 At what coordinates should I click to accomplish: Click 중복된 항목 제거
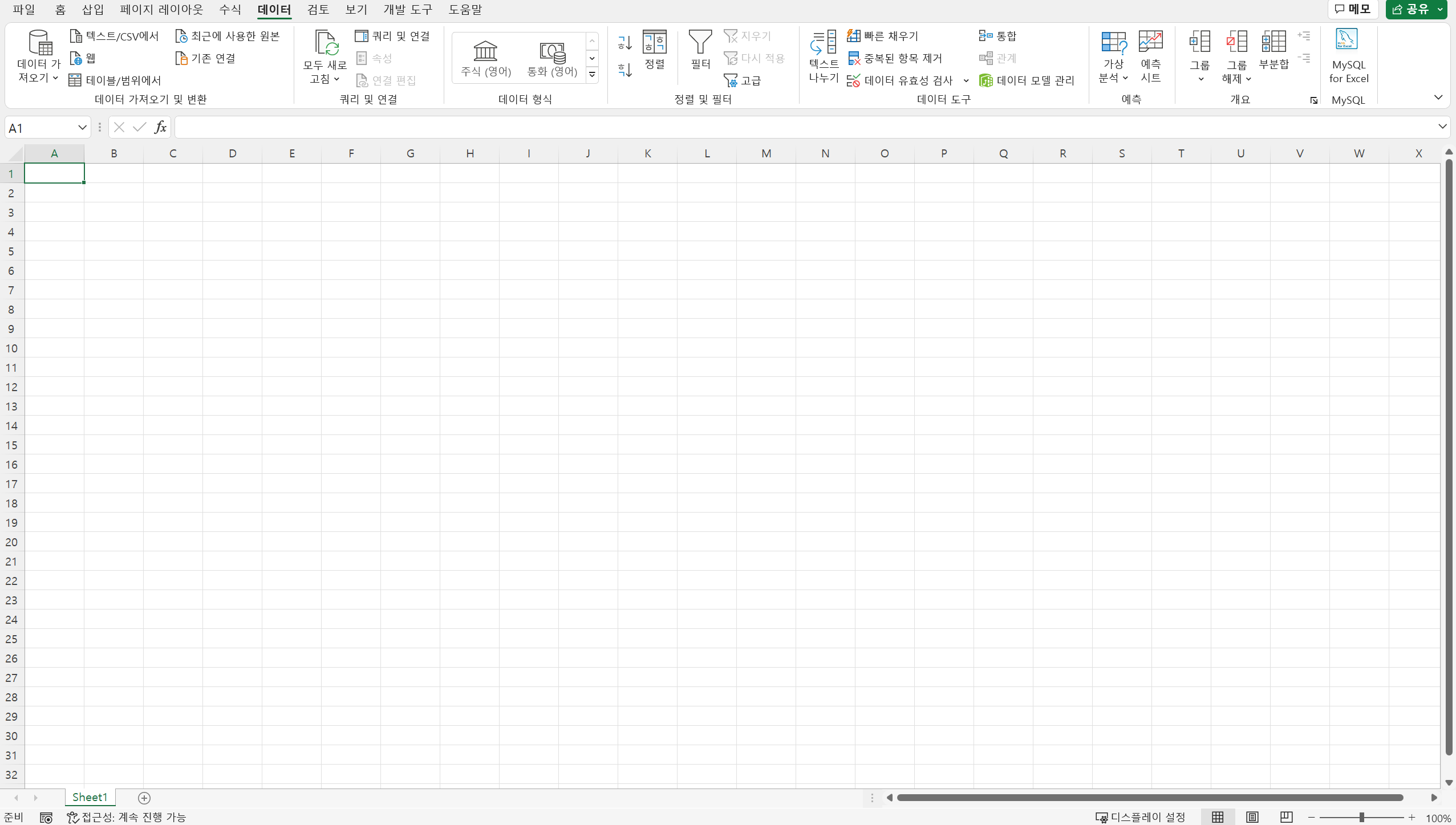point(894,58)
